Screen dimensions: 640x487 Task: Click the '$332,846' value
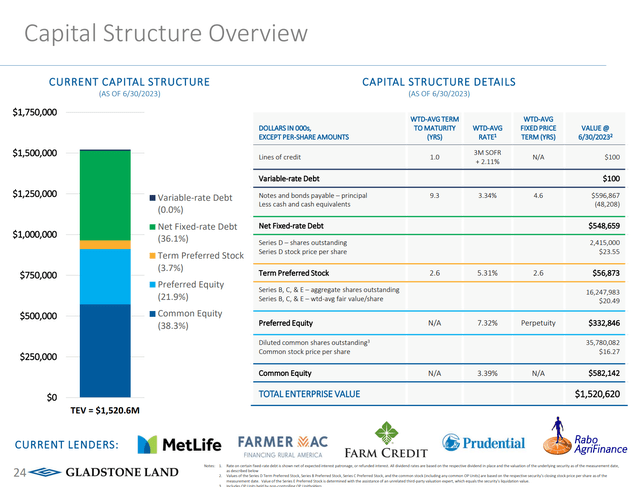pos(604,323)
